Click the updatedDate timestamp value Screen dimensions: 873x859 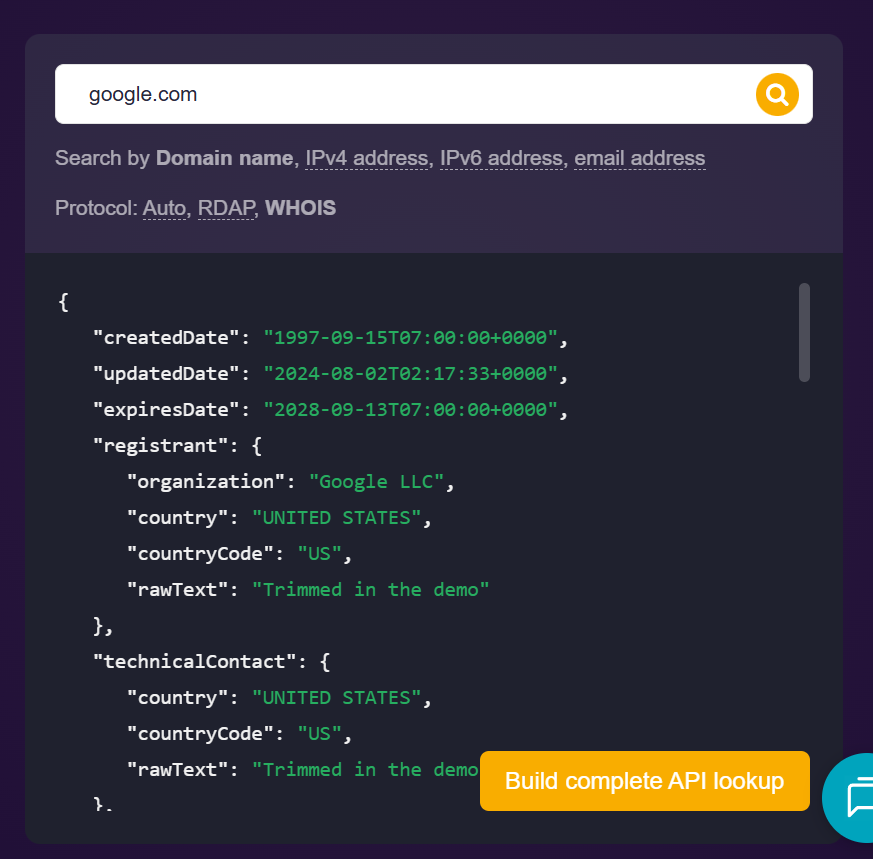click(x=410, y=374)
